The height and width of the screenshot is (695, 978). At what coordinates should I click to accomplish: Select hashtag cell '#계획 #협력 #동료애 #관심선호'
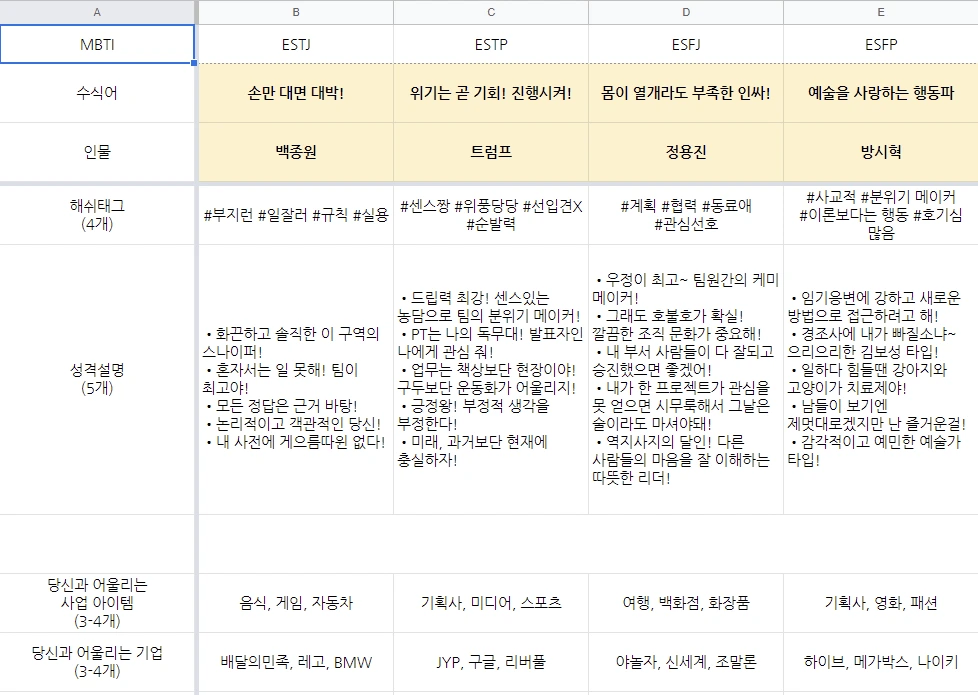[686, 215]
